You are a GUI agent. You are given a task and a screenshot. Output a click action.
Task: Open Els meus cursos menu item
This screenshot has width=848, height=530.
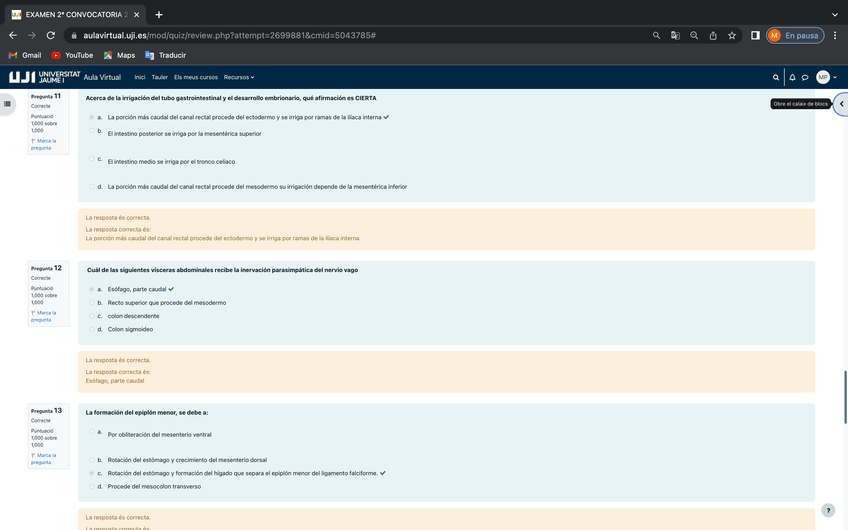(x=195, y=77)
